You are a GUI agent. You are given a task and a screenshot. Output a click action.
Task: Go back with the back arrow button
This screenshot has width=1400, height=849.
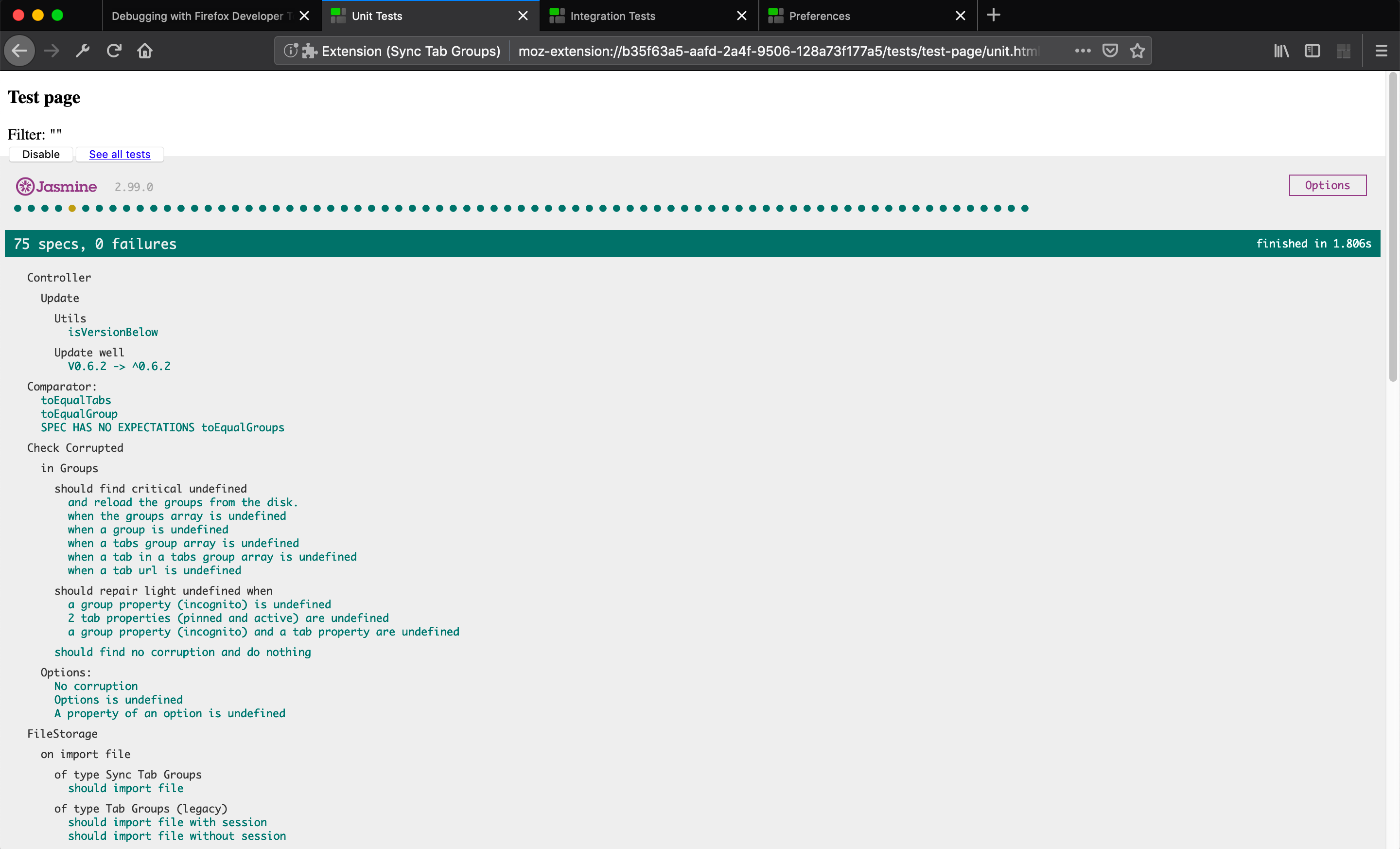click(x=20, y=51)
